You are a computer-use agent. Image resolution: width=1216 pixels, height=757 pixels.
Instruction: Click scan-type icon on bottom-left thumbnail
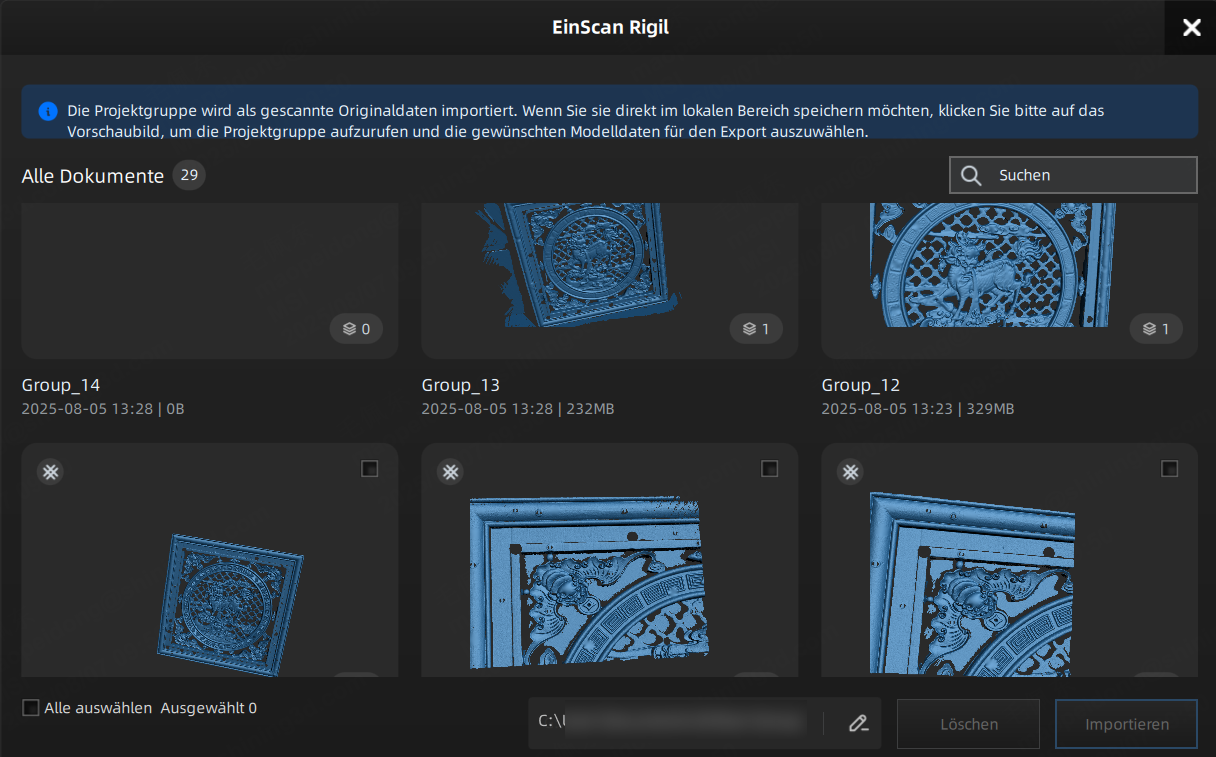pos(50,471)
